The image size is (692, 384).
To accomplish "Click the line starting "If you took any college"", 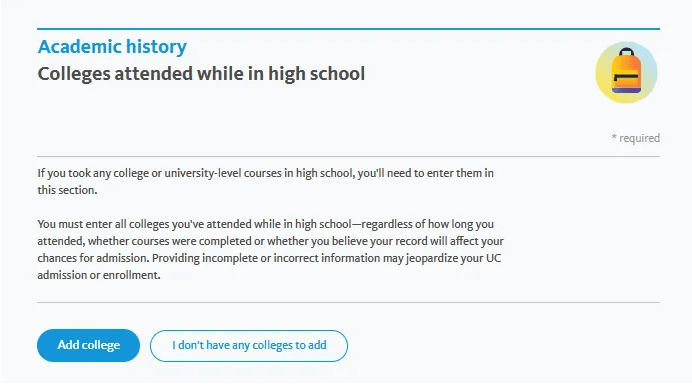I will tap(266, 173).
